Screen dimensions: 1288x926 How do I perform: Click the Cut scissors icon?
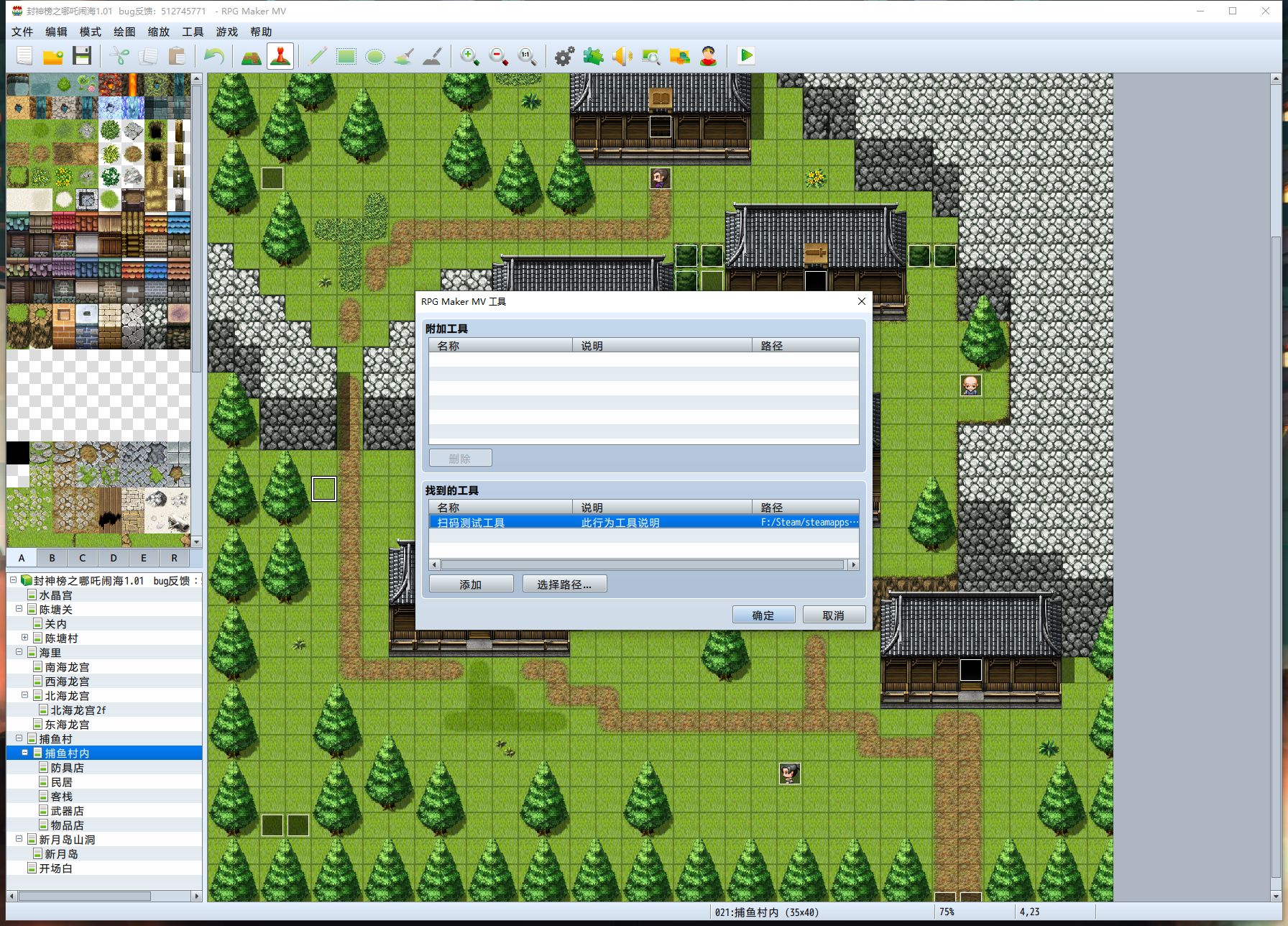(120, 56)
